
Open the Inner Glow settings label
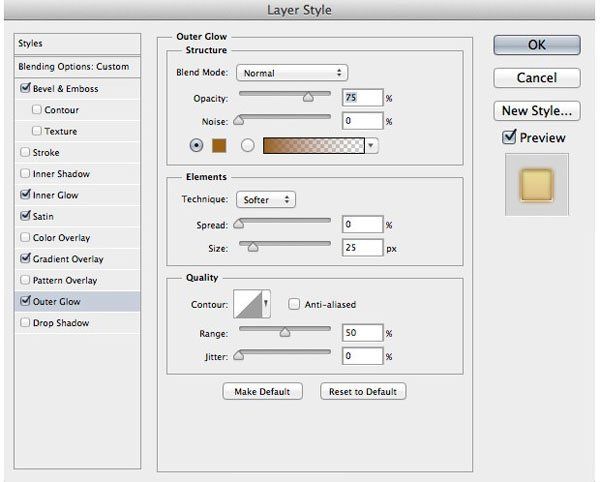coord(55,195)
